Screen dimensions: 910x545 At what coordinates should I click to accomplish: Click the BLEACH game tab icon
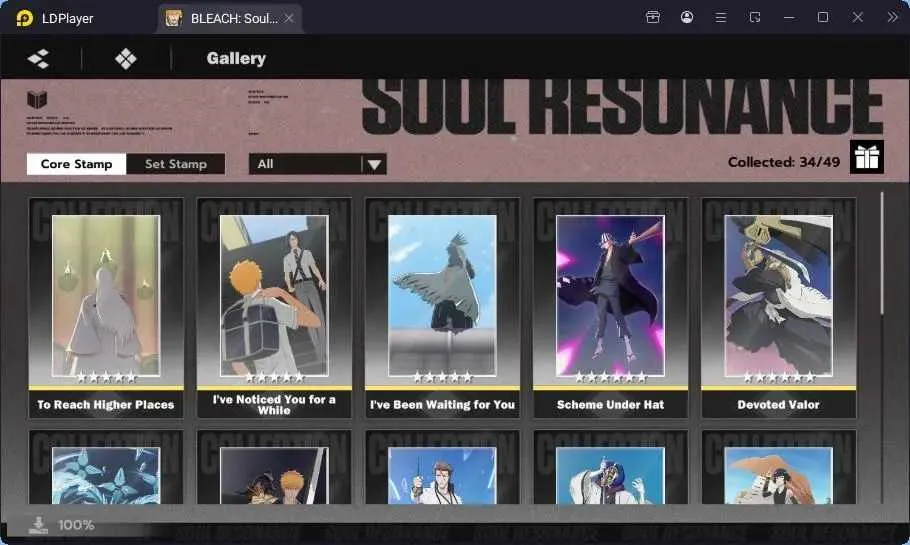pyautogui.click(x=174, y=19)
